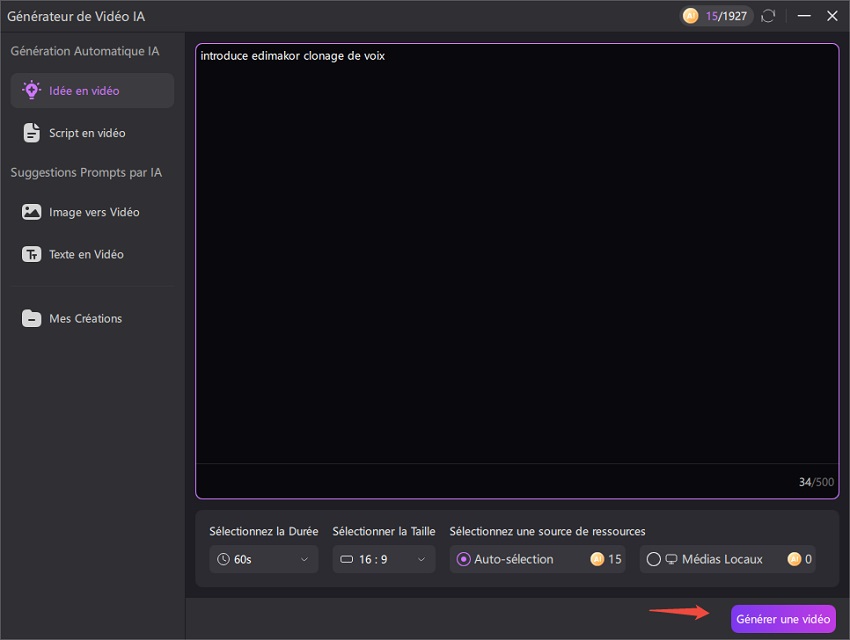Screen dimensions: 850x640
Task: Switch to Idée en vidéo mode
Action: click(92, 90)
